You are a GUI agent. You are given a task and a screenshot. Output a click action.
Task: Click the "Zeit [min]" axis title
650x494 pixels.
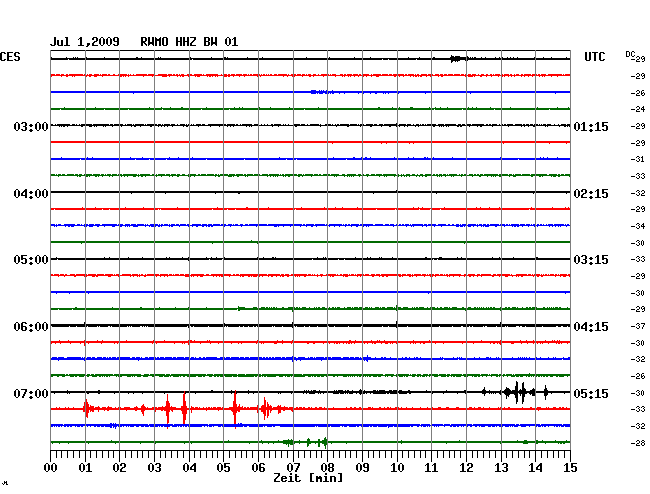[x=308, y=478]
